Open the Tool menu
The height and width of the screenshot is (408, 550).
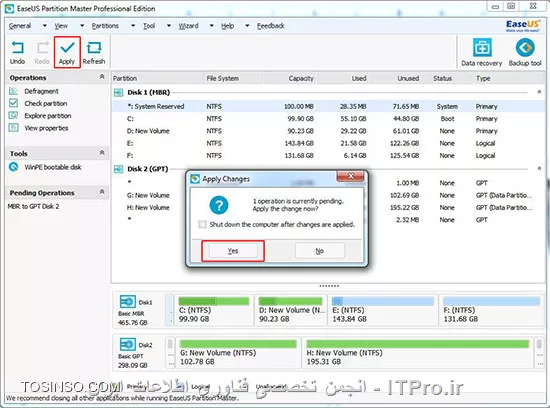(149, 26)
